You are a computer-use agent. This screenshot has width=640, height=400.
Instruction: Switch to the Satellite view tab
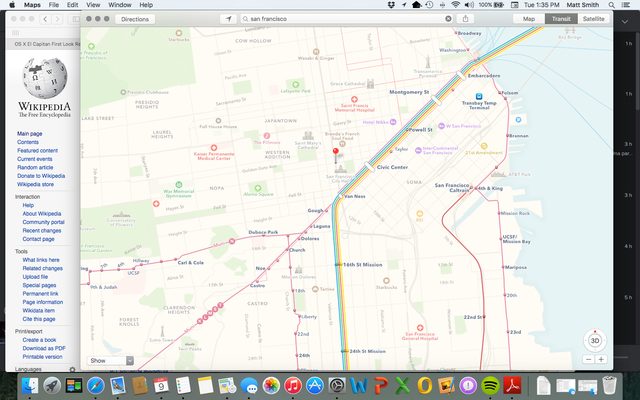[x=593, y=19]
